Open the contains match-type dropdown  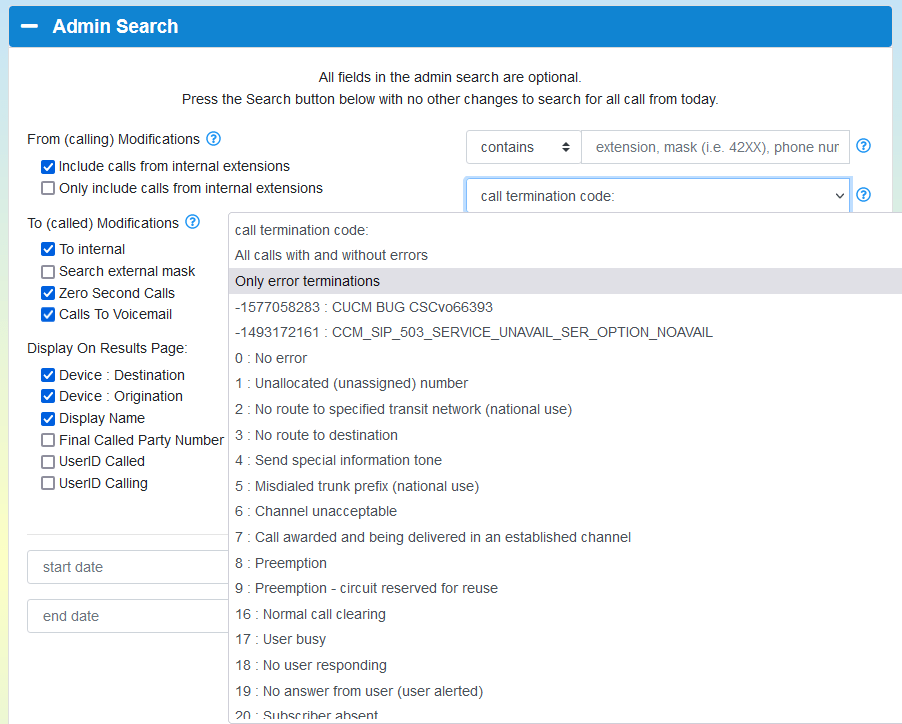coord(523,147)
